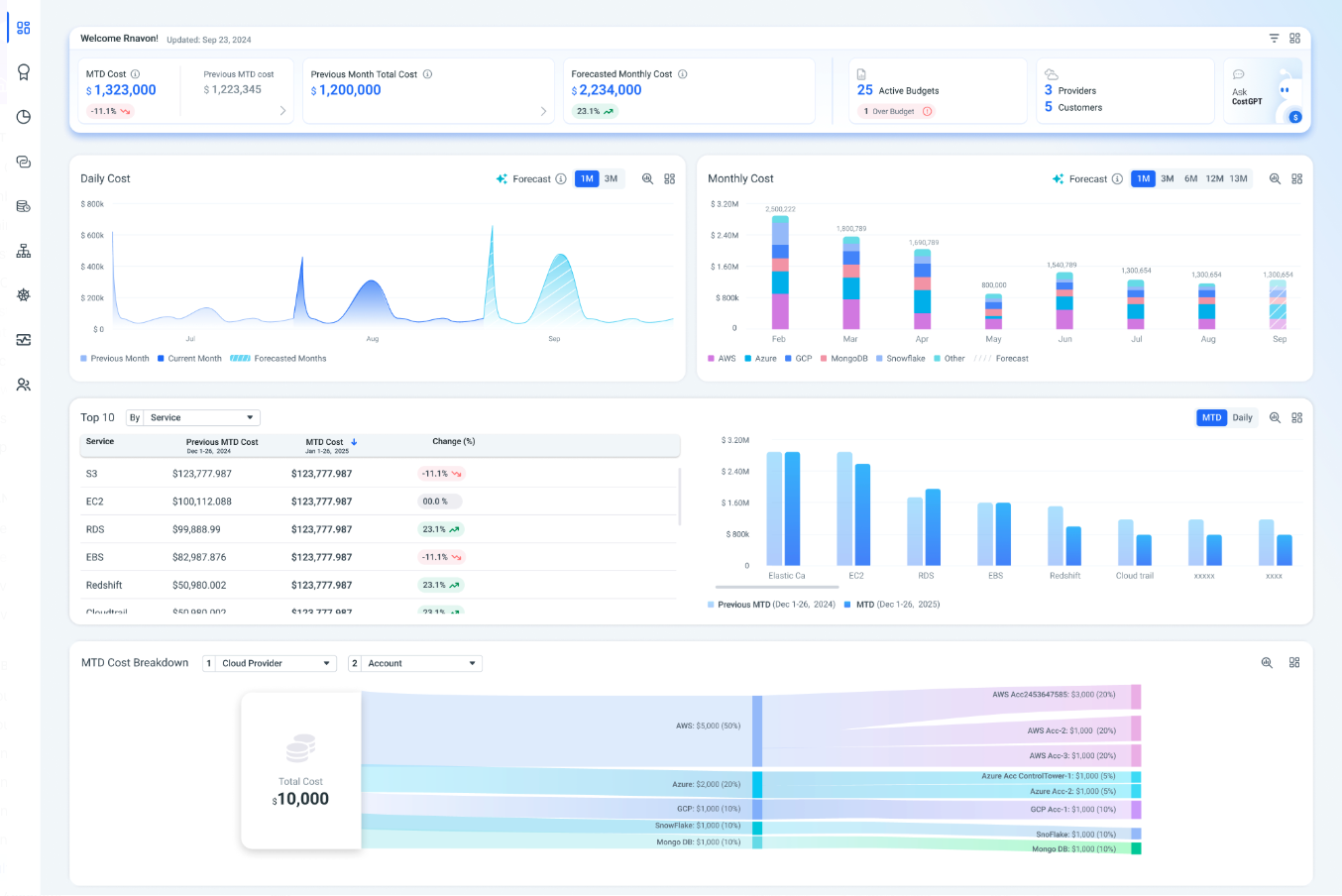Screen dimensions: 1342x896
Task: Expand Previous Month Total Cost card chevron
Action: [x=543, y=111]
